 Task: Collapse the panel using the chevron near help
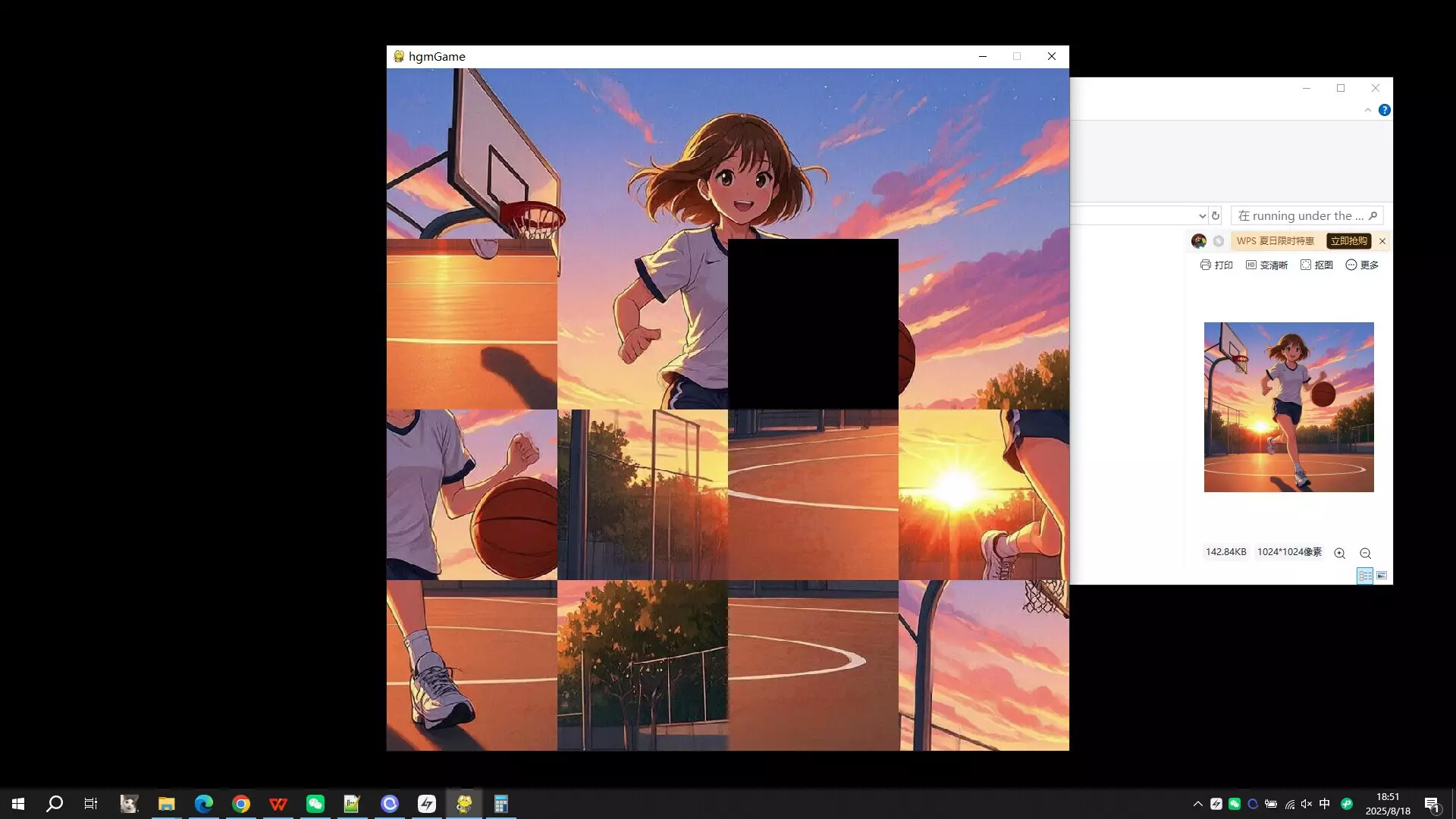coord(1368,110)
